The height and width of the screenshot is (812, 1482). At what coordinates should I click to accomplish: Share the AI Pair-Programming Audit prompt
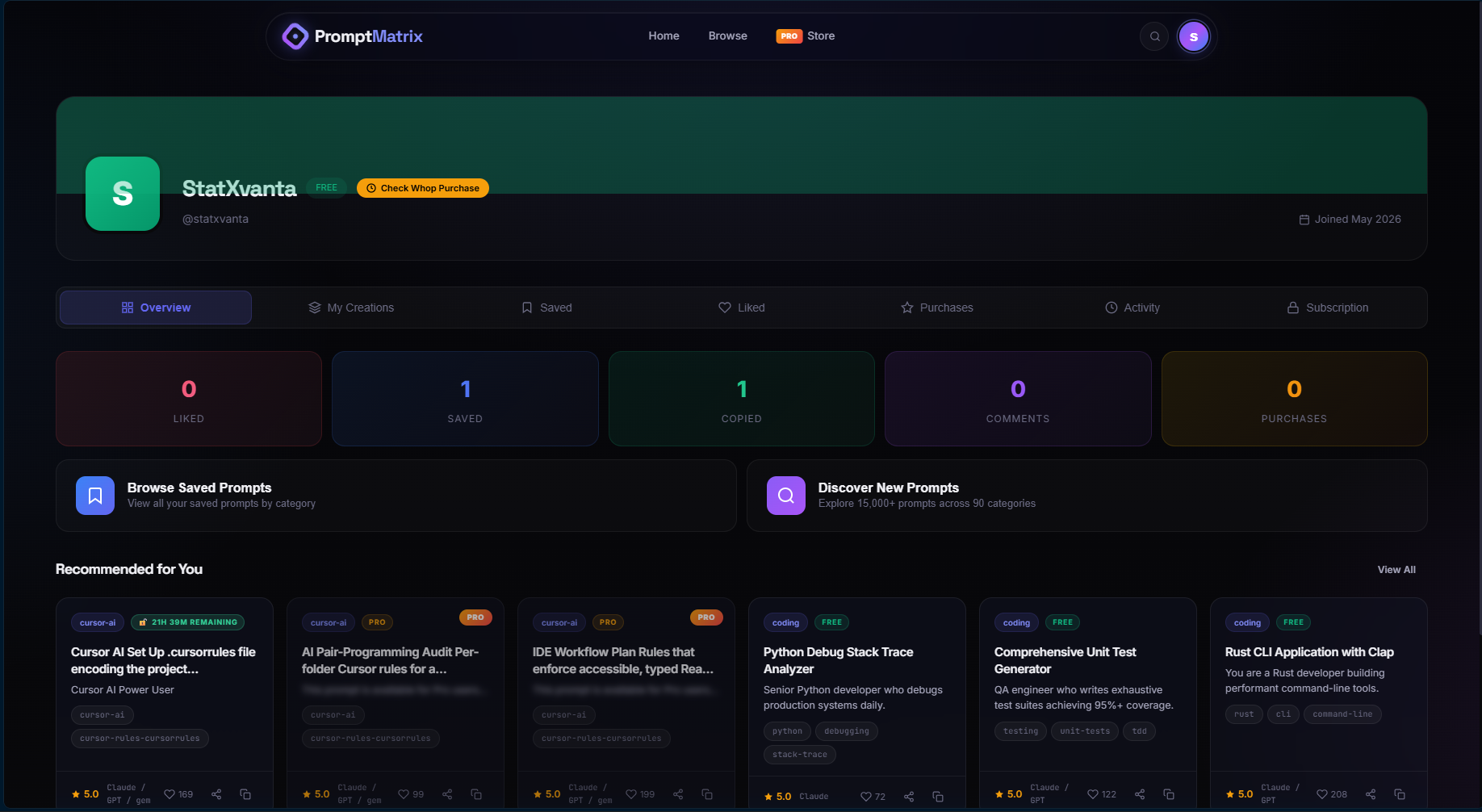click(x=447, y=794)
